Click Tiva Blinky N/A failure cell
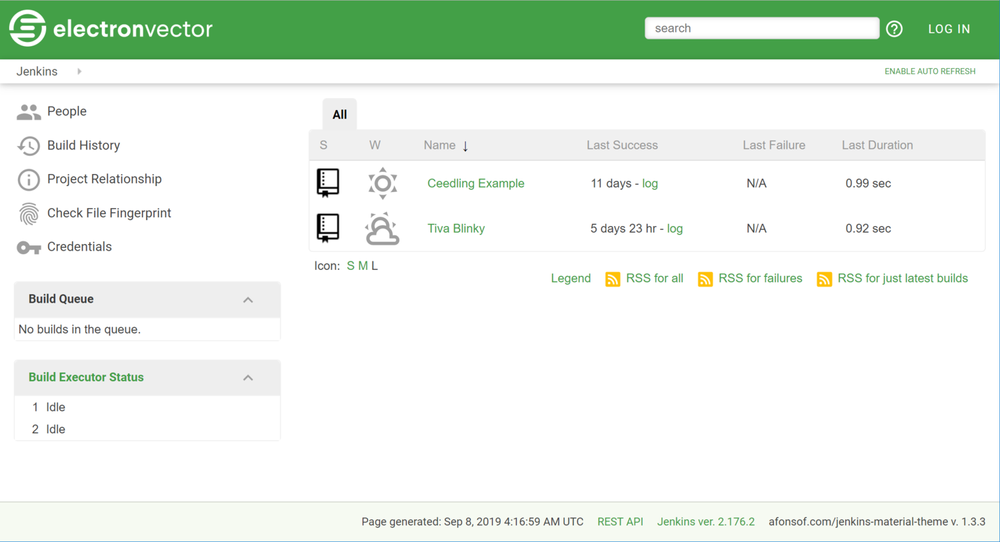This screenshot has height=542, width=1000. coord(756,229)
